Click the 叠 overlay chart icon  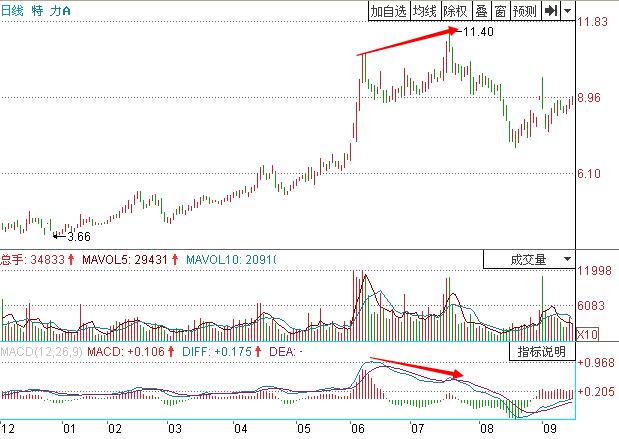pos(480,11)
